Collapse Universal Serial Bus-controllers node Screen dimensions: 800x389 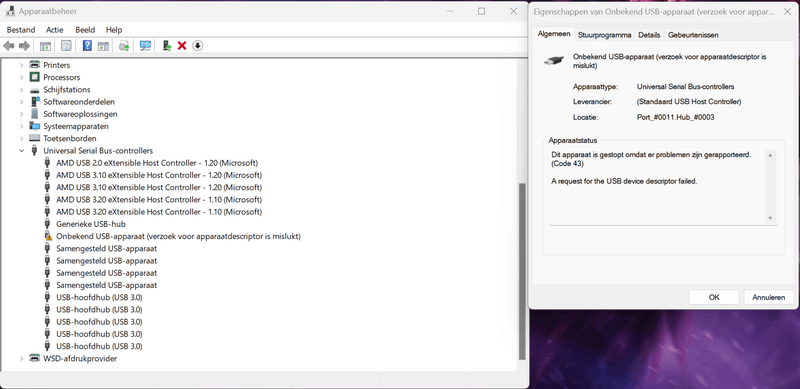pos(21,151)
